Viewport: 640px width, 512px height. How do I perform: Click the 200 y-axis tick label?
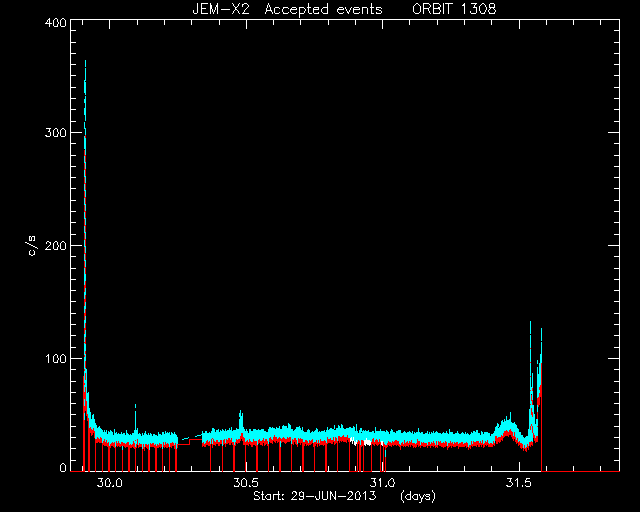click(56, 246)
